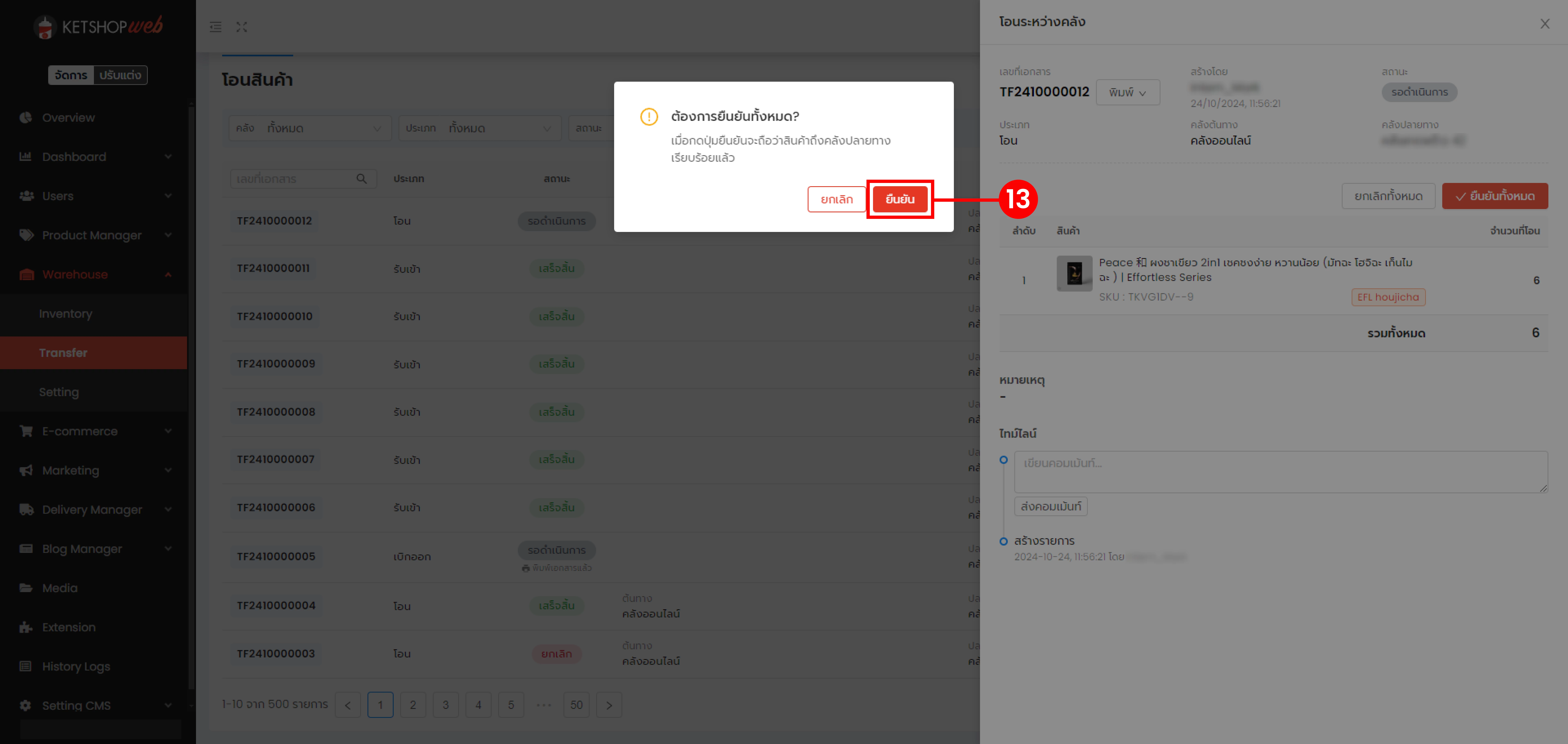Click the Extension puzzle icon

point(26,627)
